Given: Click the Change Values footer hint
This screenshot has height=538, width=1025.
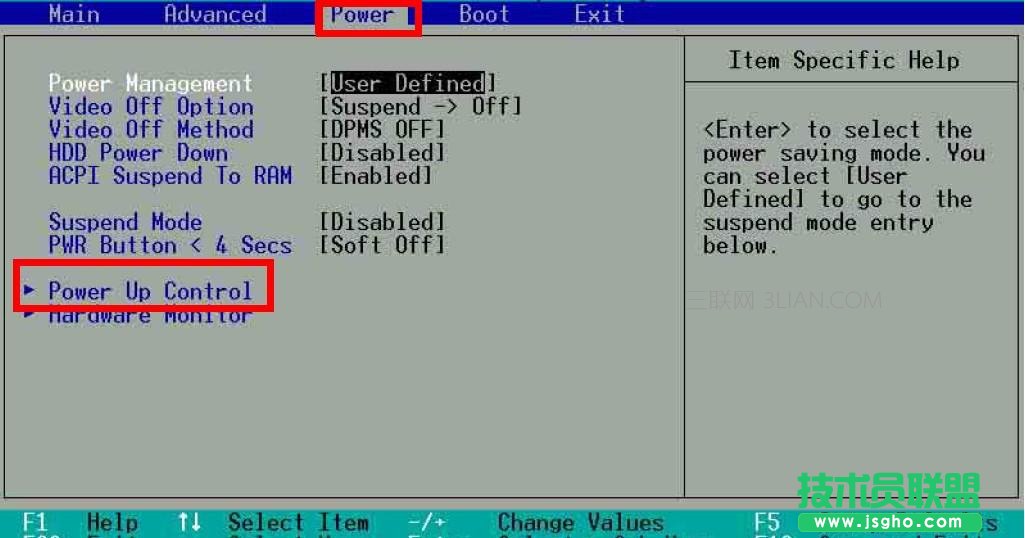Looking at the screenshot, I should click(580, 522).
